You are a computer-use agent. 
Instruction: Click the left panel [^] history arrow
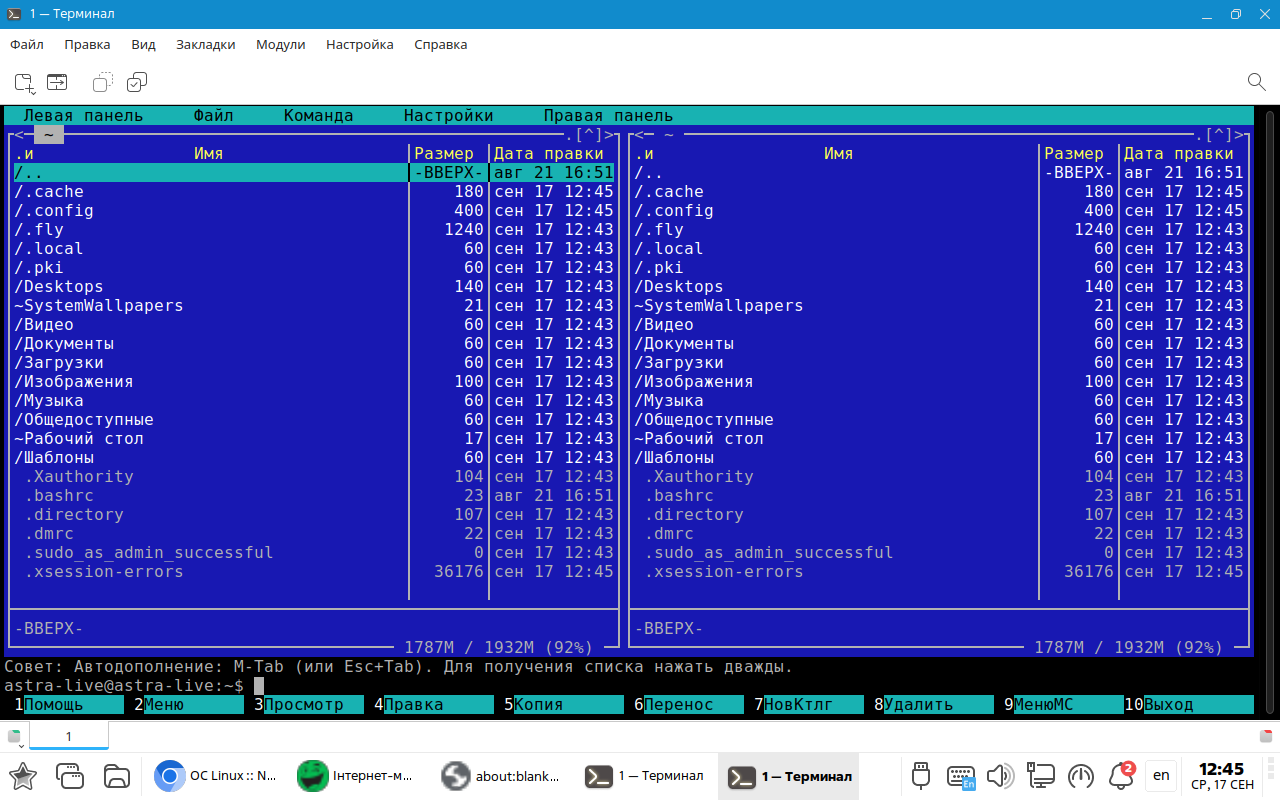coord(589,135)
